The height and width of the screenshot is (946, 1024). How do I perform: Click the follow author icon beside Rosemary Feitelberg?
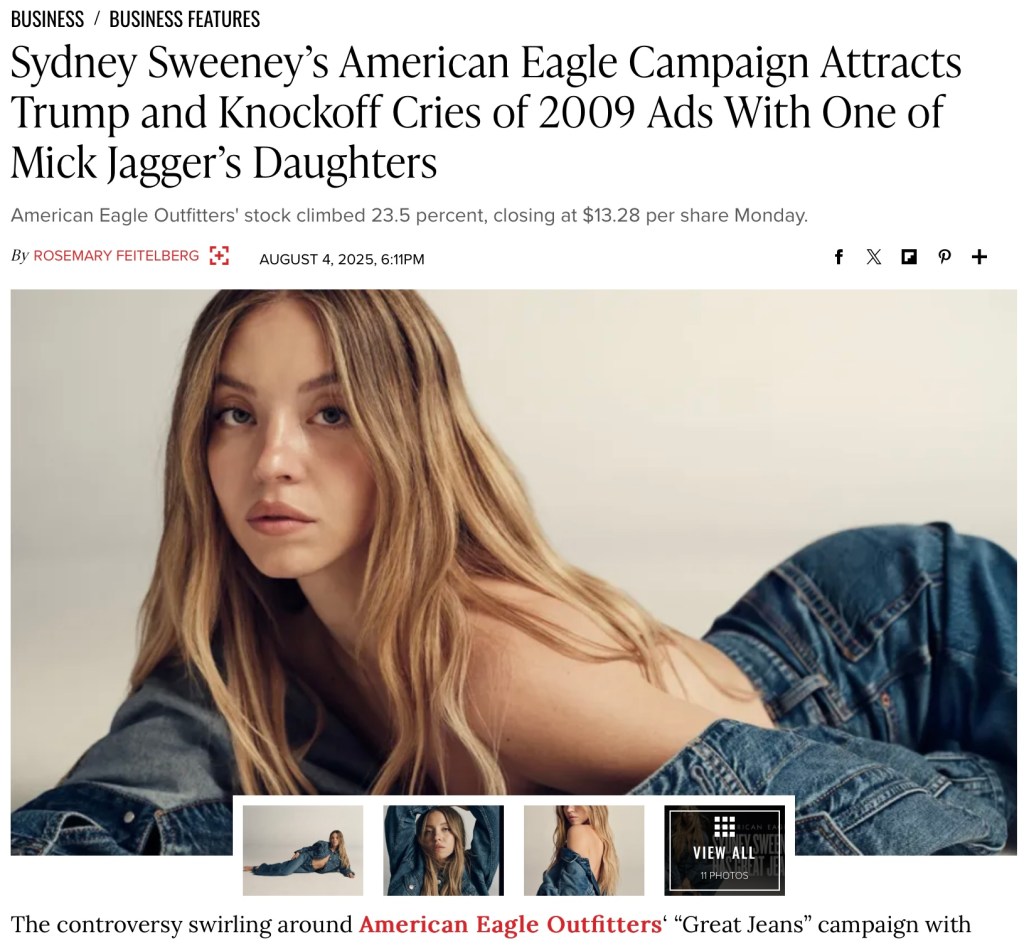(219, 256)
